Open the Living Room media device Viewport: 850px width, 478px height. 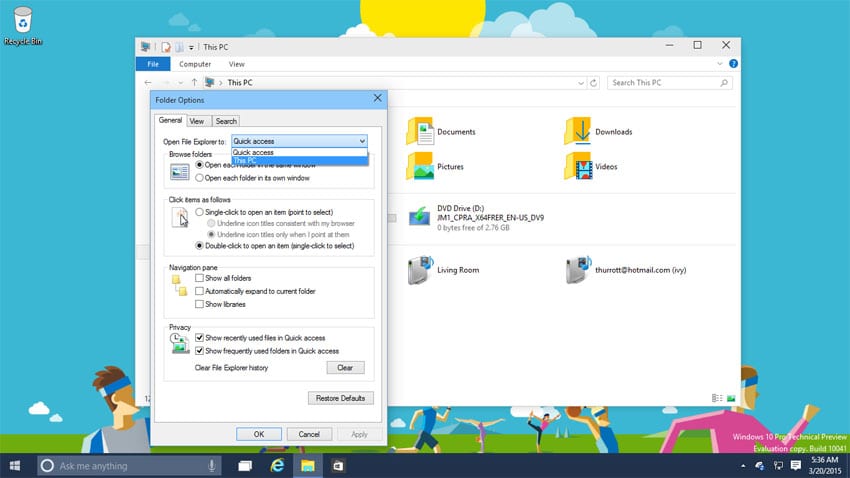420,270
